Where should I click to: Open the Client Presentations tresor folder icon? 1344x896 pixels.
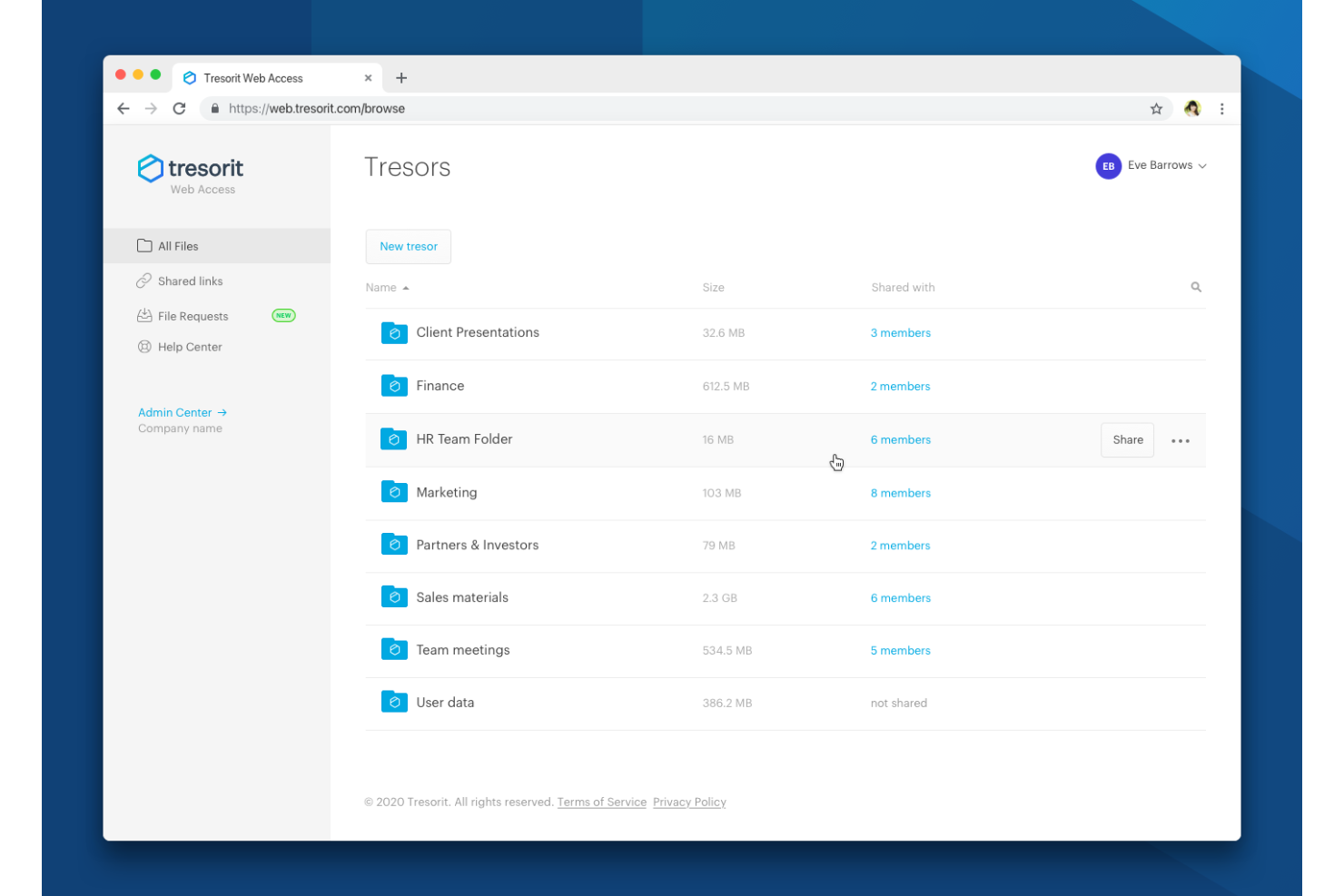pyautogui.click(x=394, y=332)
